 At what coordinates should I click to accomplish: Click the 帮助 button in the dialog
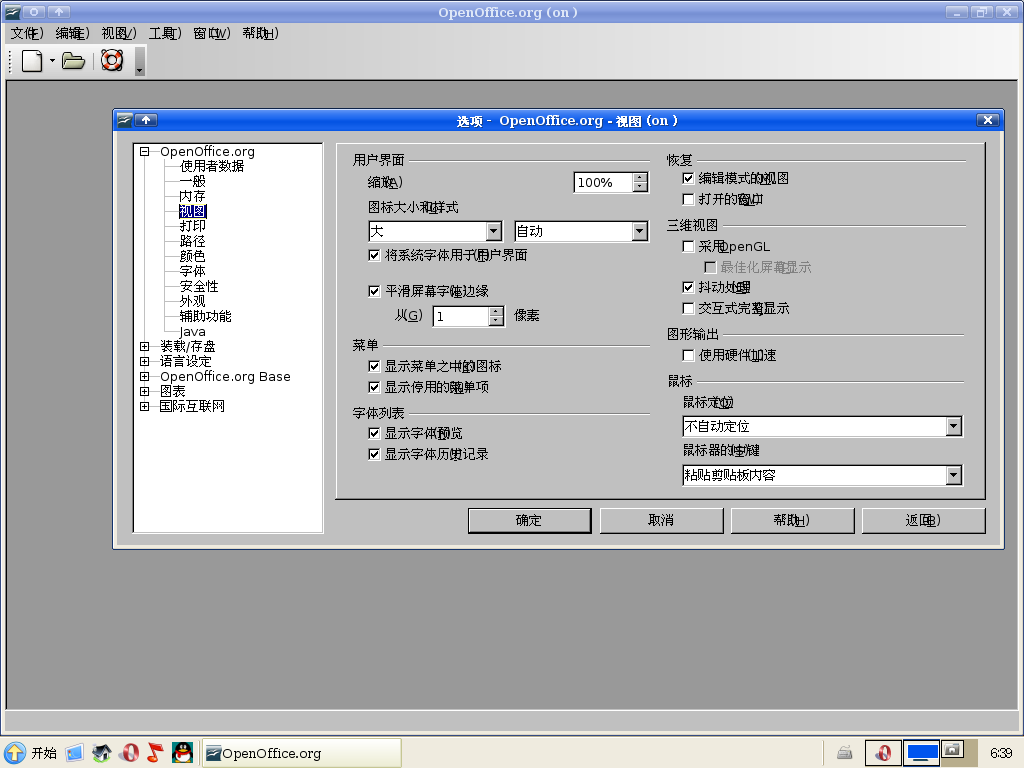point(793,520)
